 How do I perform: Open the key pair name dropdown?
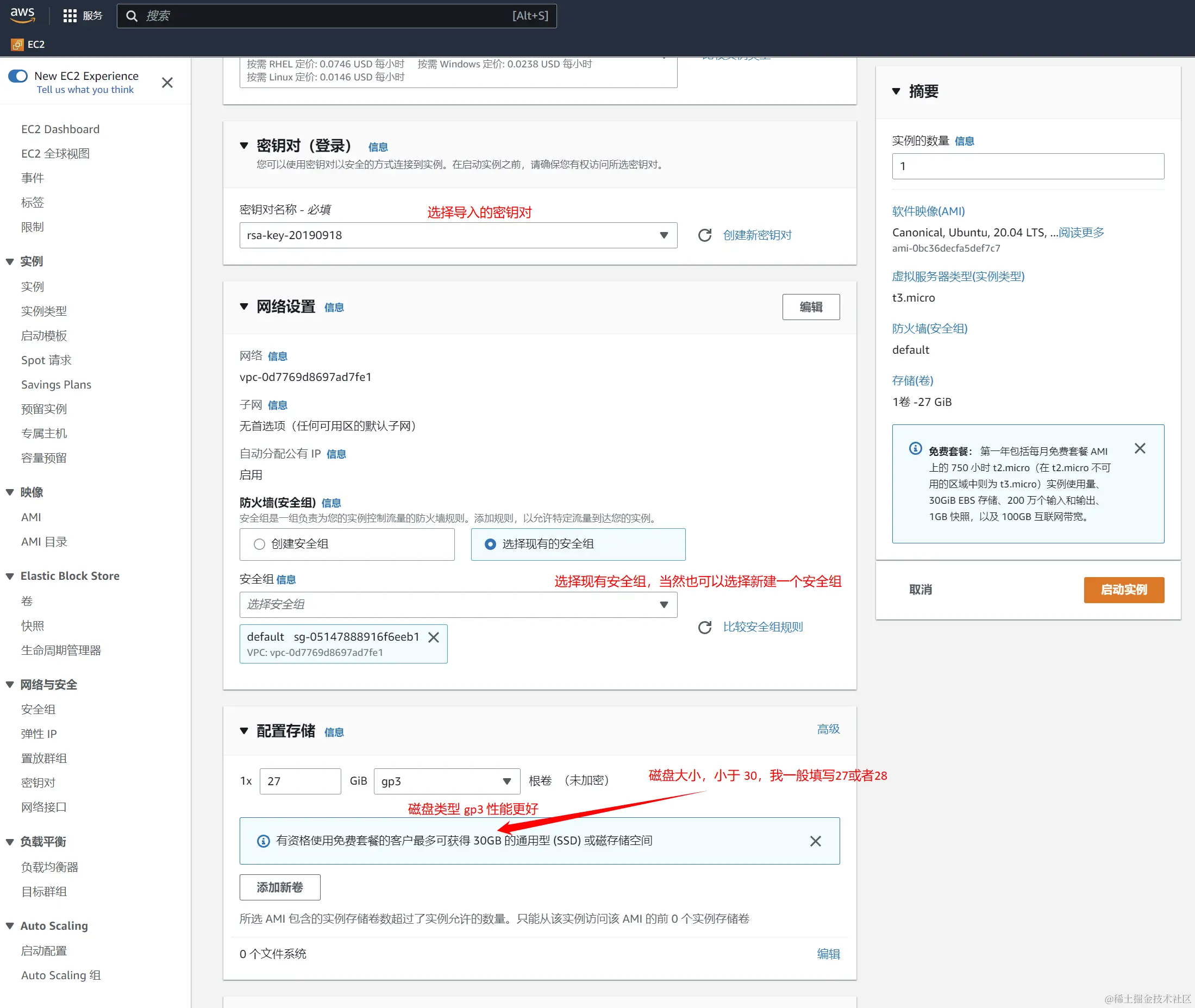[x=458, y=235]
